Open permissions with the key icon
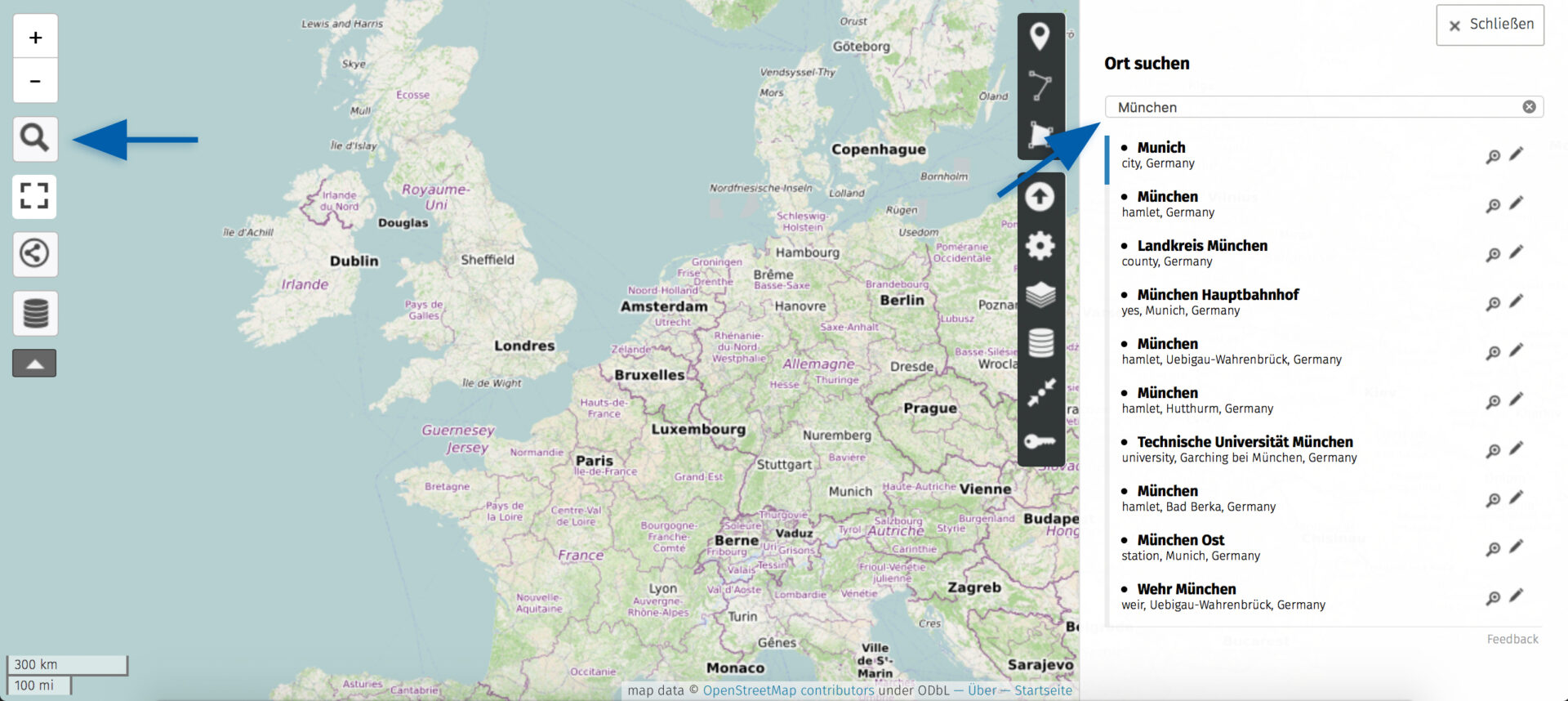 (1040, 442)
